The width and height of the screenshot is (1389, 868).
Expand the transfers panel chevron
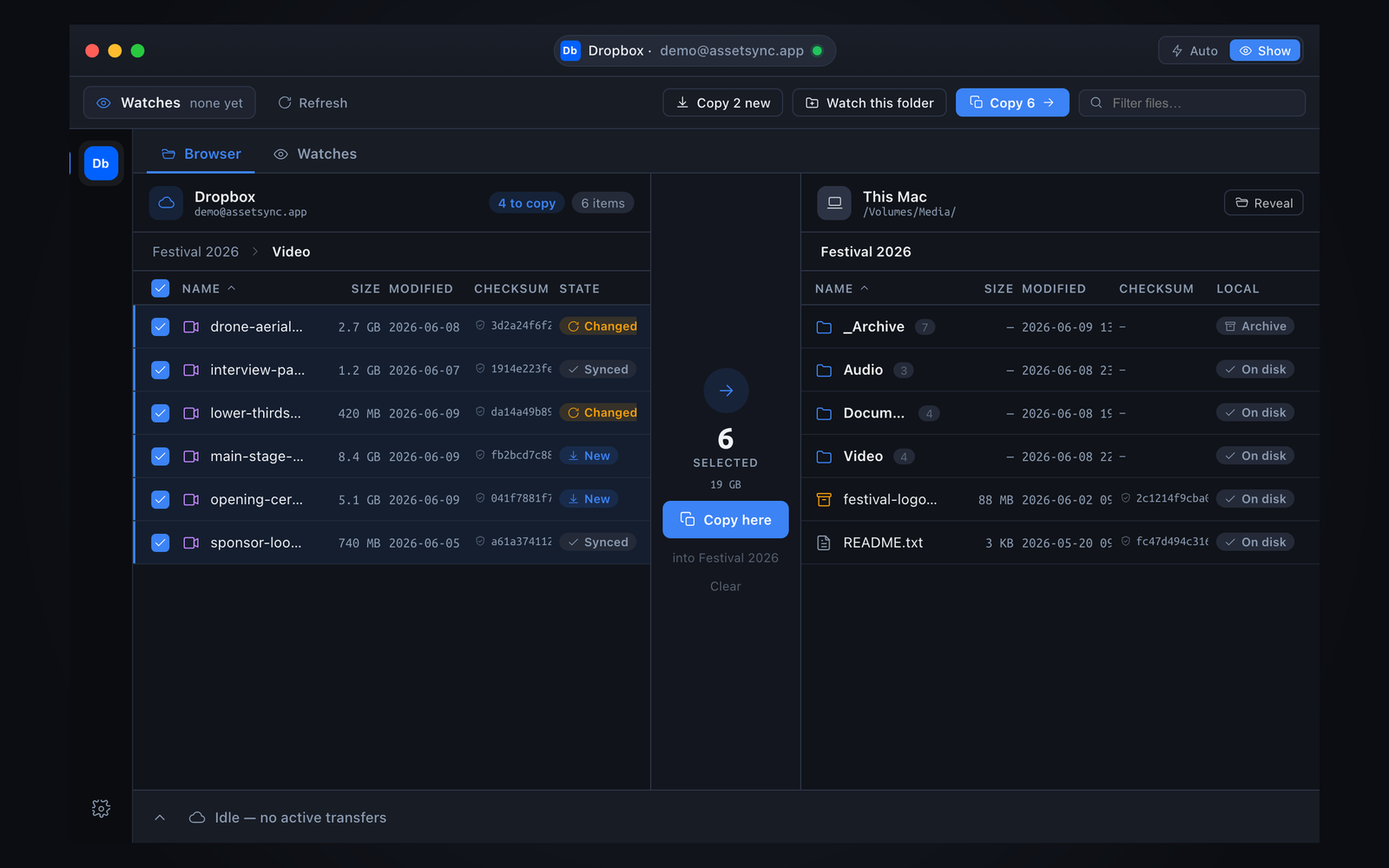click(160, 818)
